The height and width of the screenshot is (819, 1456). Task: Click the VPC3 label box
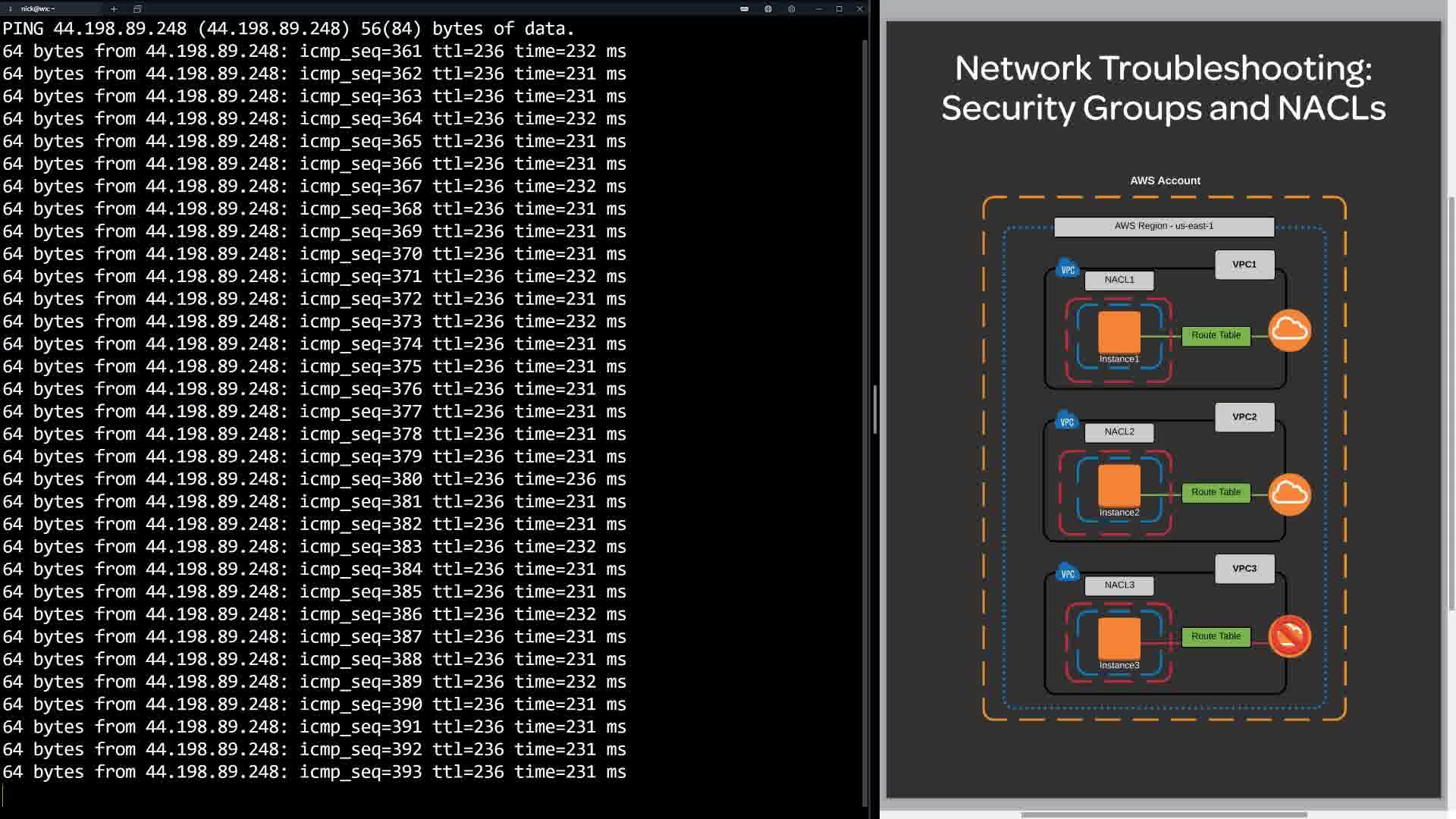(1244, 569)
